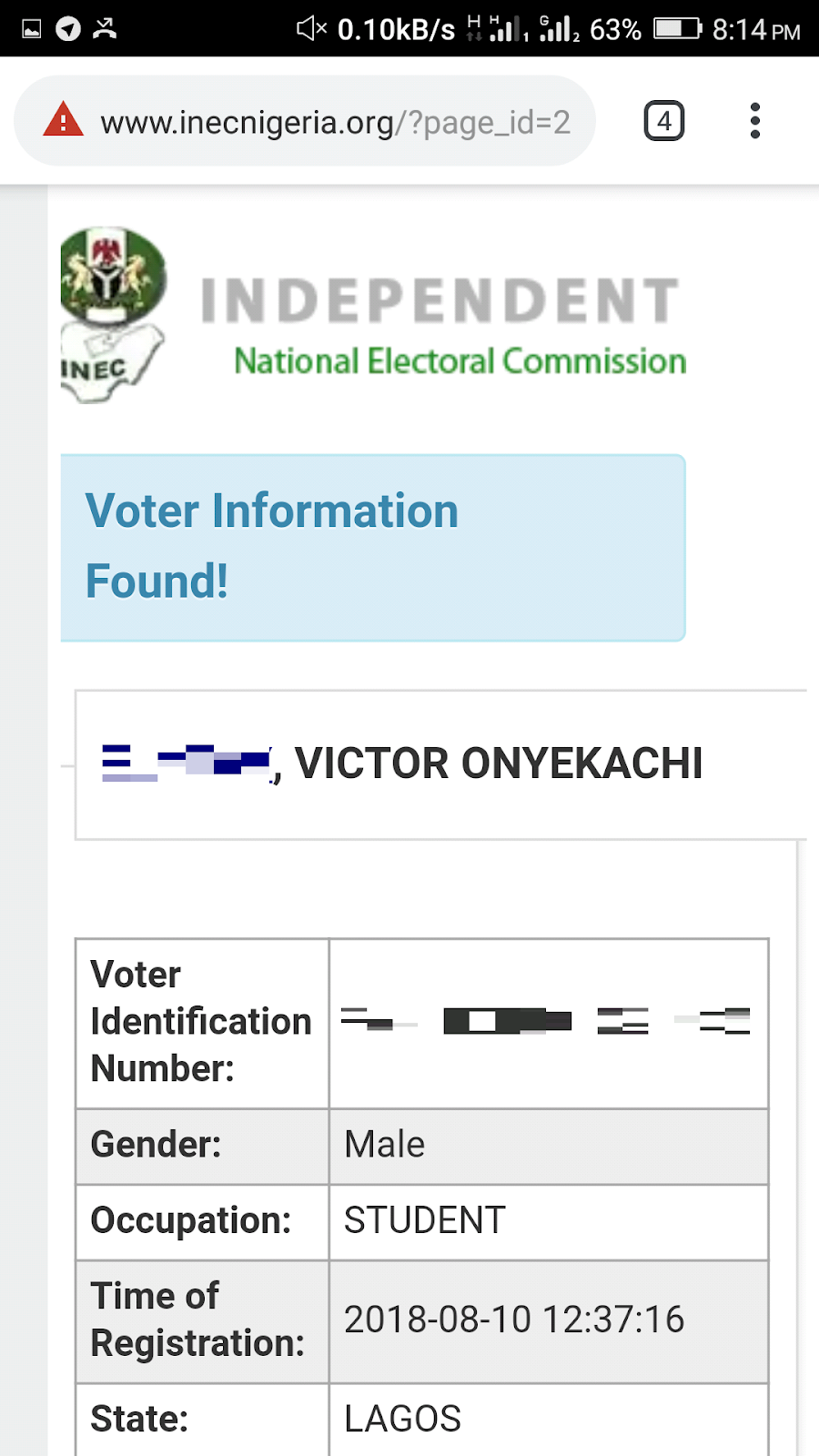Tap the Telegram notification icon in status bar
Screen dimensions: 819x1456
tap(68, 29)
